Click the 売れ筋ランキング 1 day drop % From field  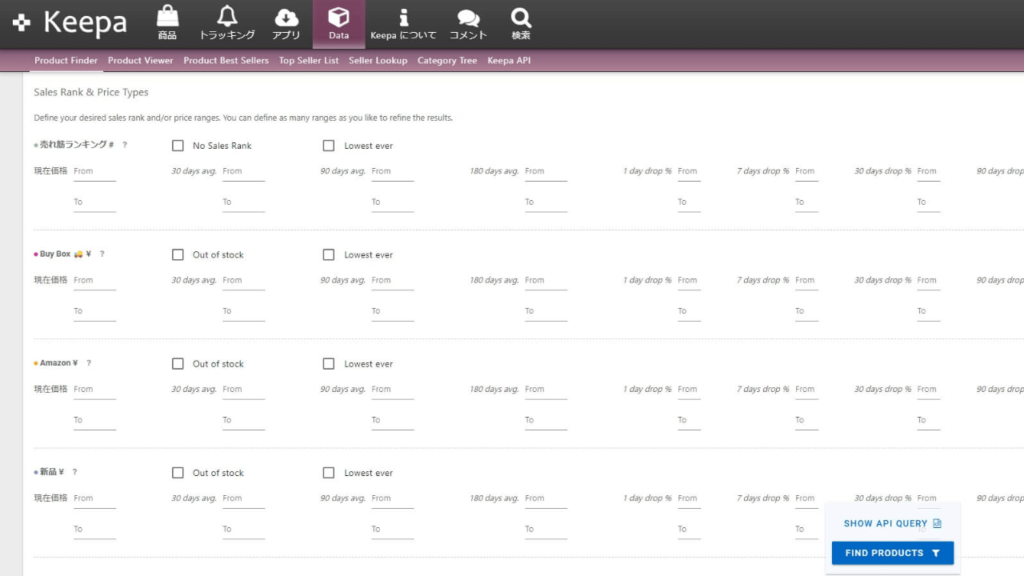pyautogui.click(x=689, y=172)
